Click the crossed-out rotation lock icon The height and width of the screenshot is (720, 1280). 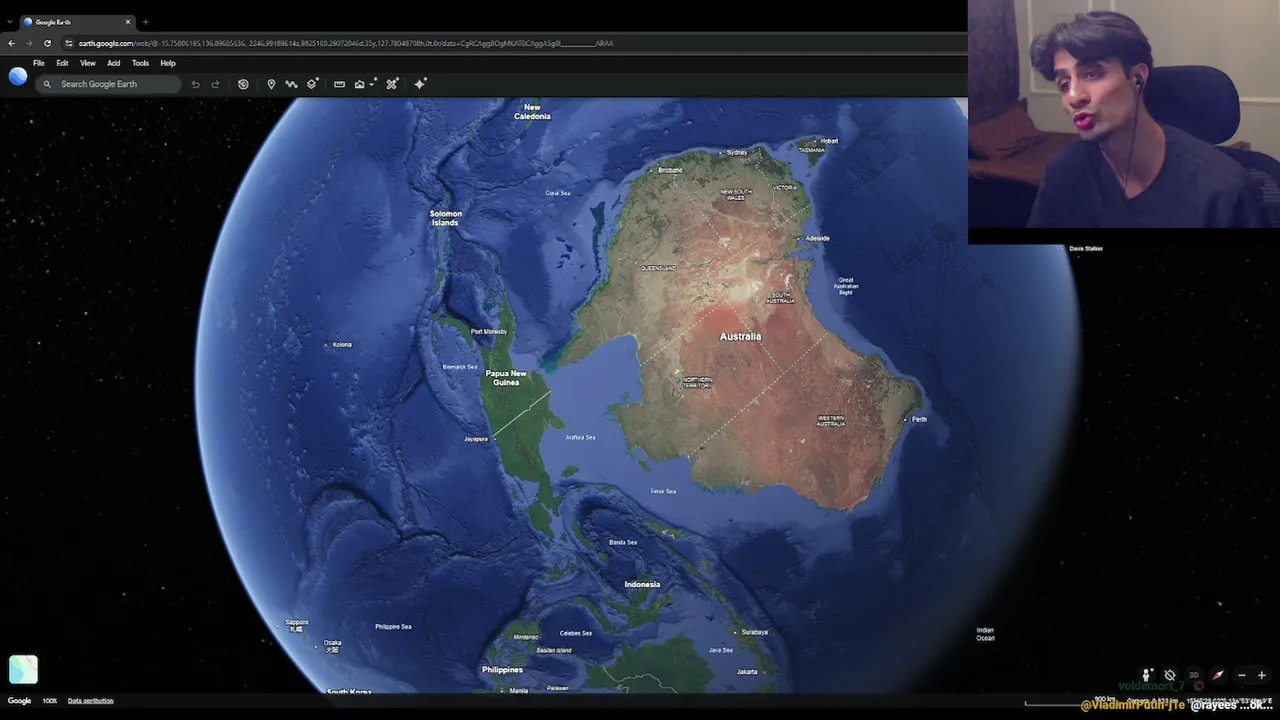point(1170,675)
